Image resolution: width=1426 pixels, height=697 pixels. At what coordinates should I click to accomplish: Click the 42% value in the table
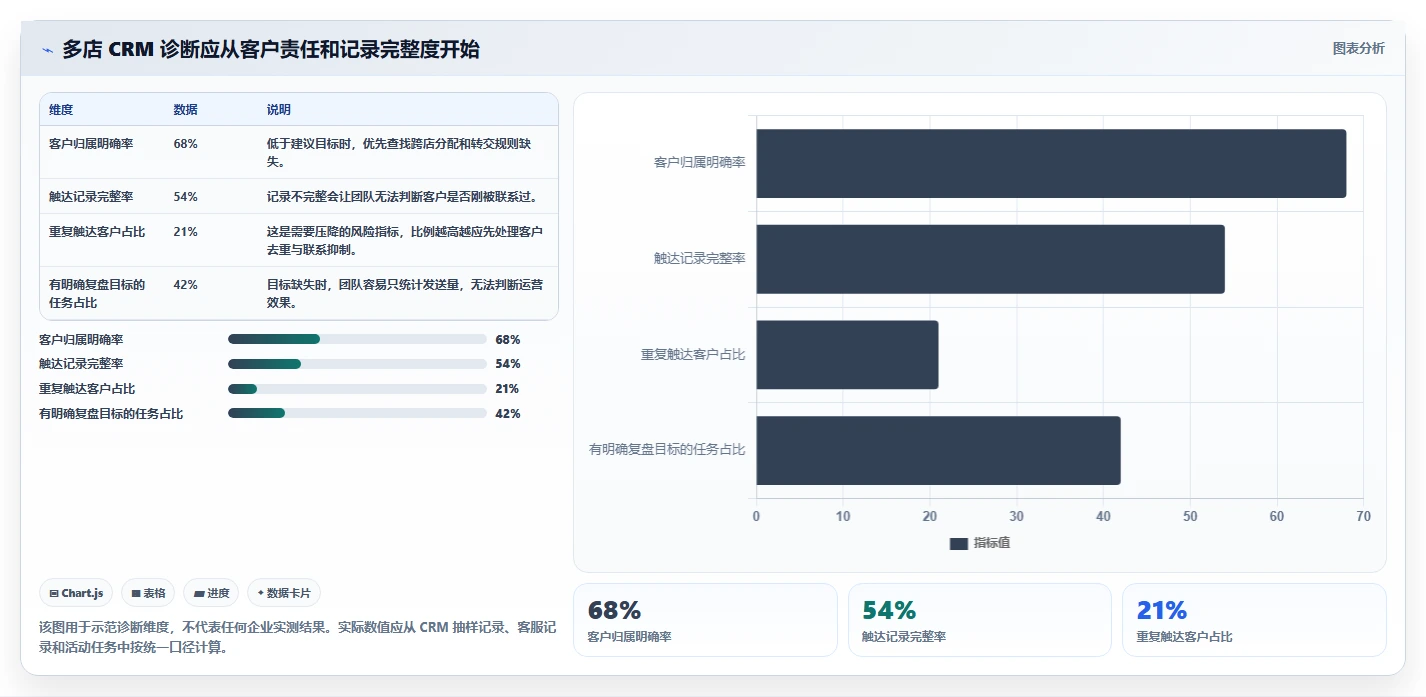point(185,284)
